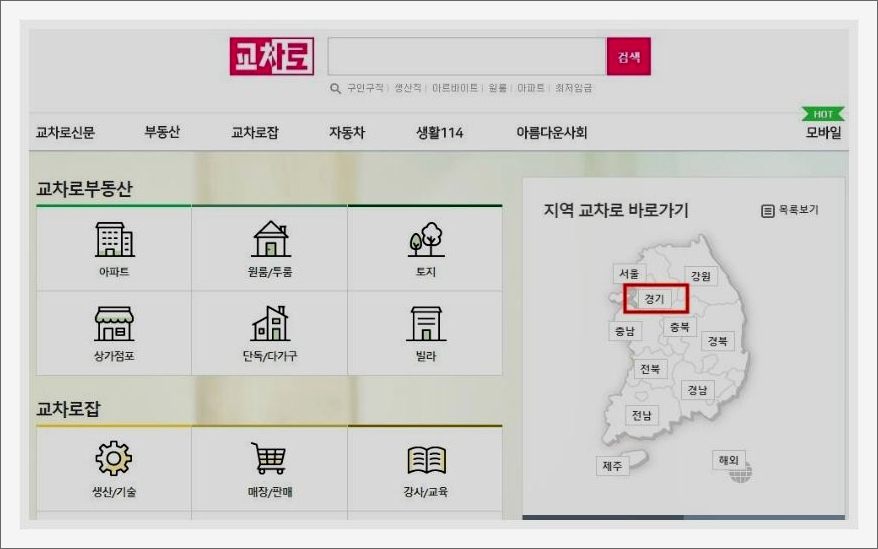
Task: Select the 강사/교육 open book icon
Action: [426, 460]
